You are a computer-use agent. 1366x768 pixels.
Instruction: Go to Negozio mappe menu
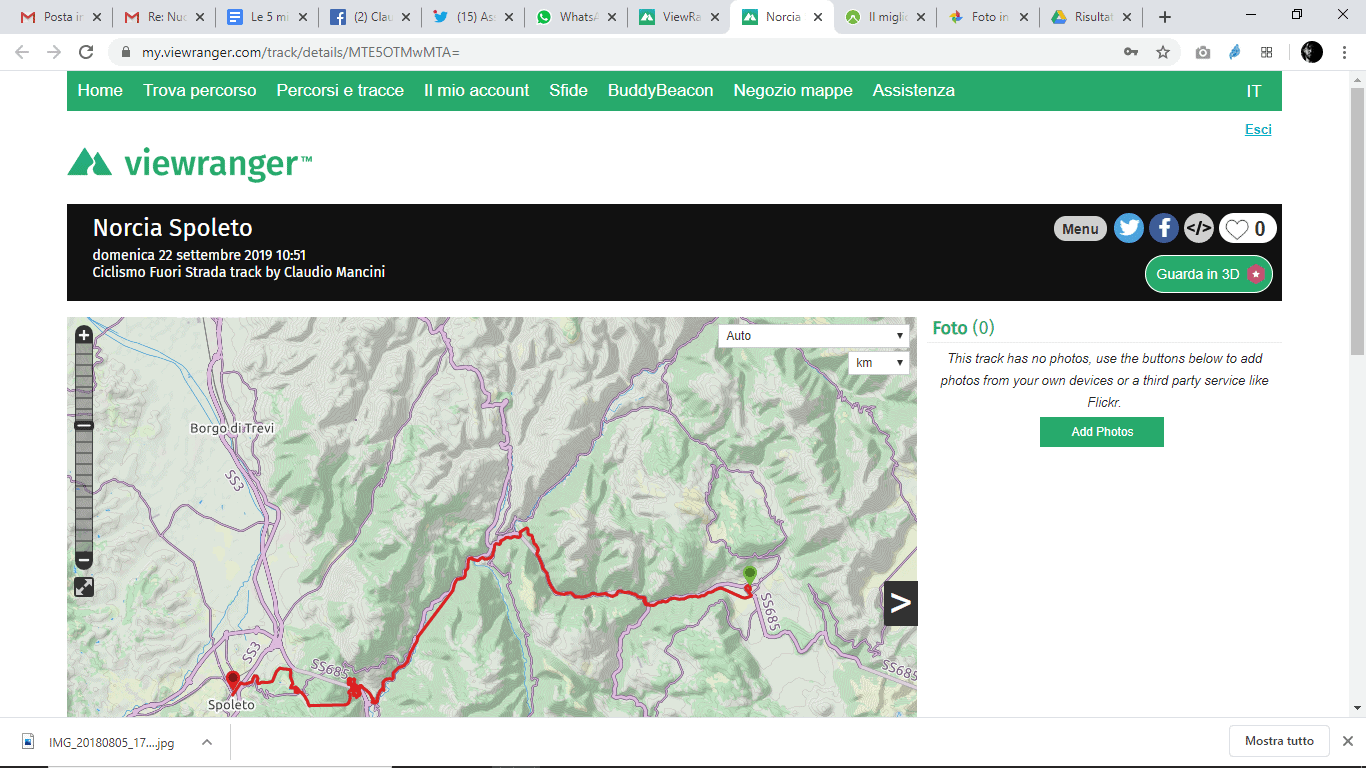[x=793, y=90]
